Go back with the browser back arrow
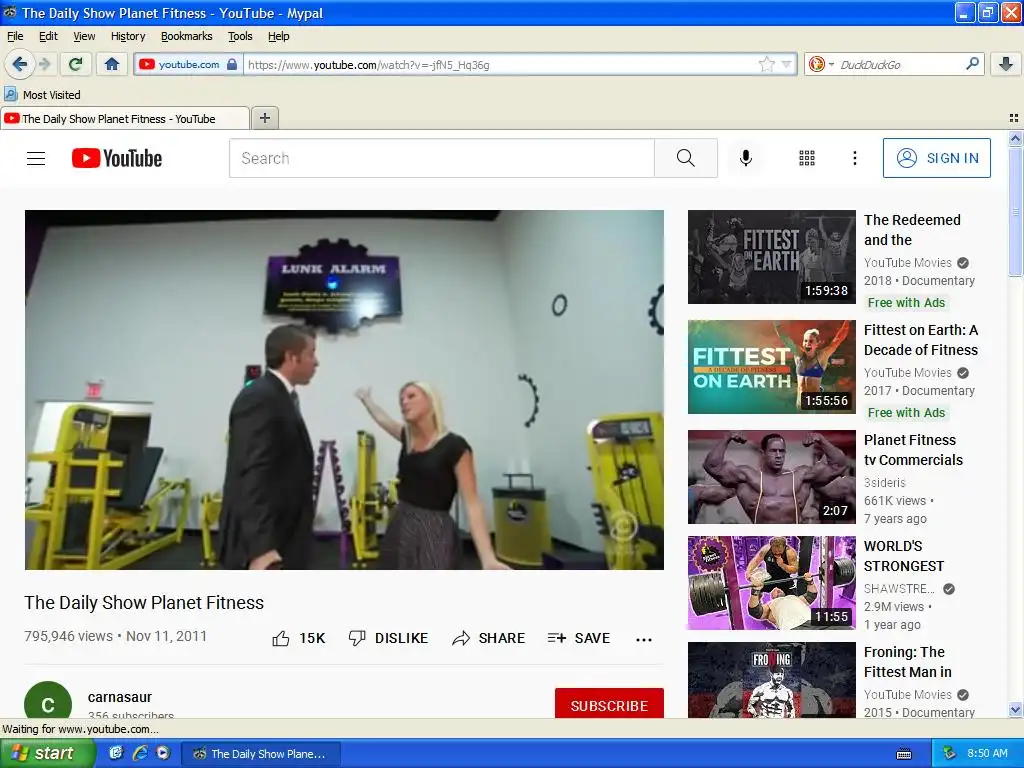This screenshot has height=768, width=1024. click(20, 64)
